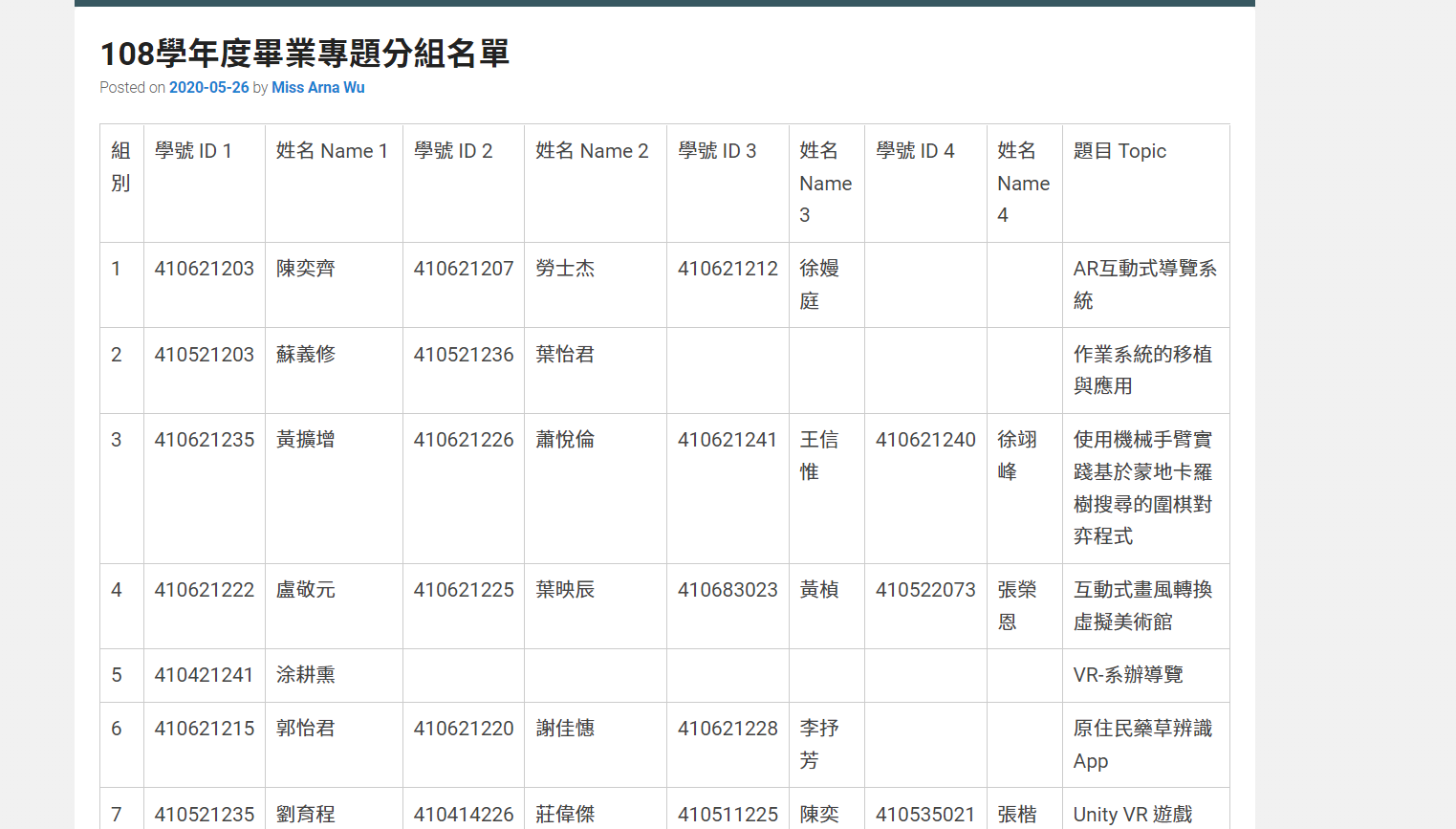
Task: Click the 互動式畫風轉換虛擬美術館 topic cell
Action: (x=1142, y=605)
